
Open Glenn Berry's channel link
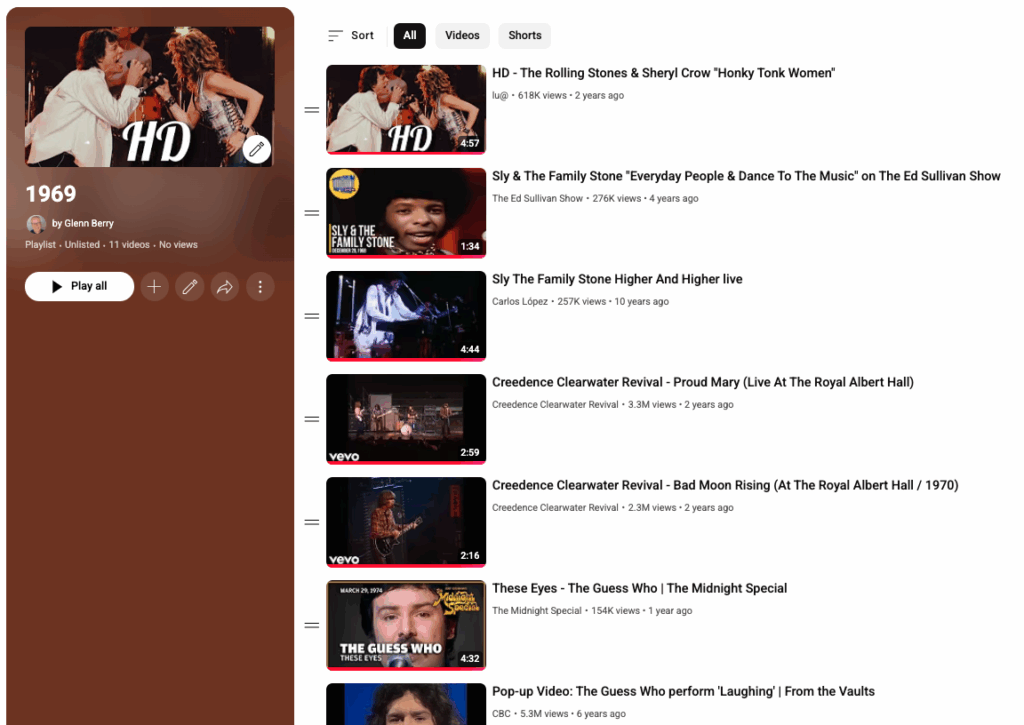[89, 224]
